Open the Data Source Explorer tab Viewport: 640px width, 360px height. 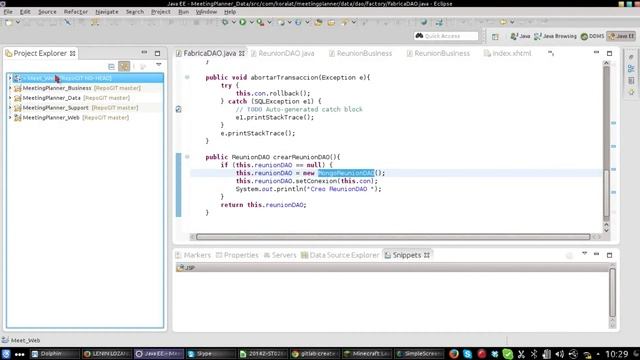[340, 255]
